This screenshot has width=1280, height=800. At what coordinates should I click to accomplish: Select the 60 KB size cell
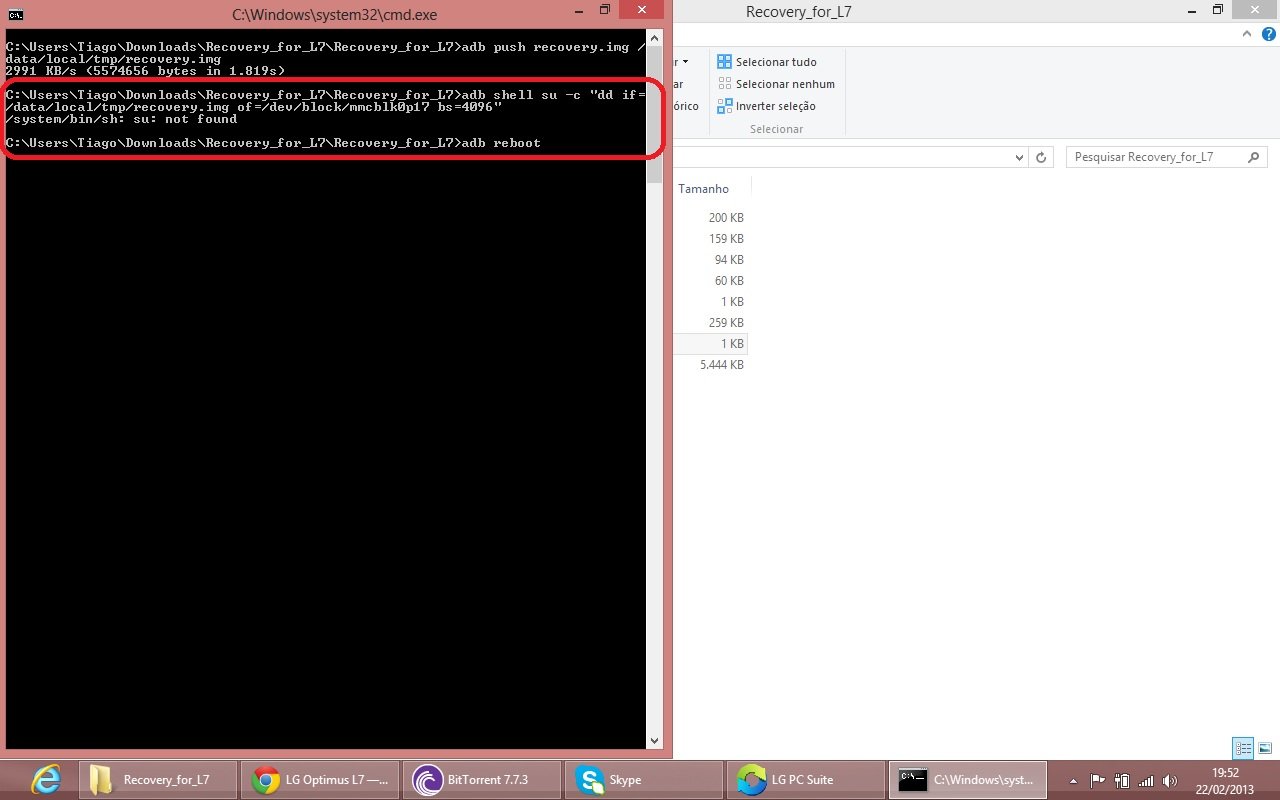(729, 281)
